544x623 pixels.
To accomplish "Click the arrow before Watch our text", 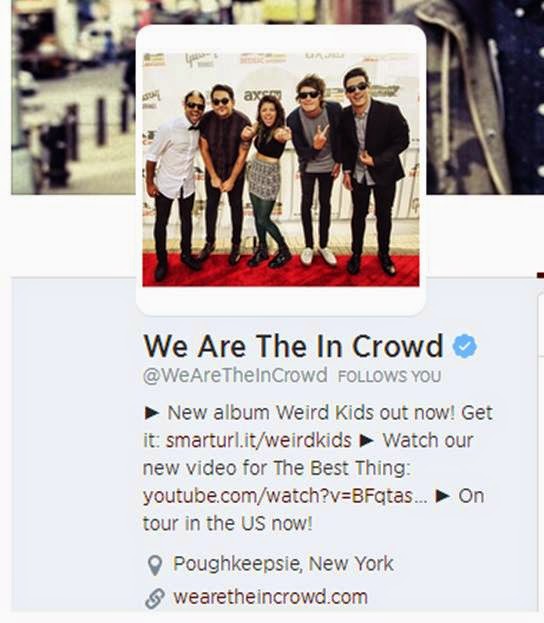I will 366,441.
